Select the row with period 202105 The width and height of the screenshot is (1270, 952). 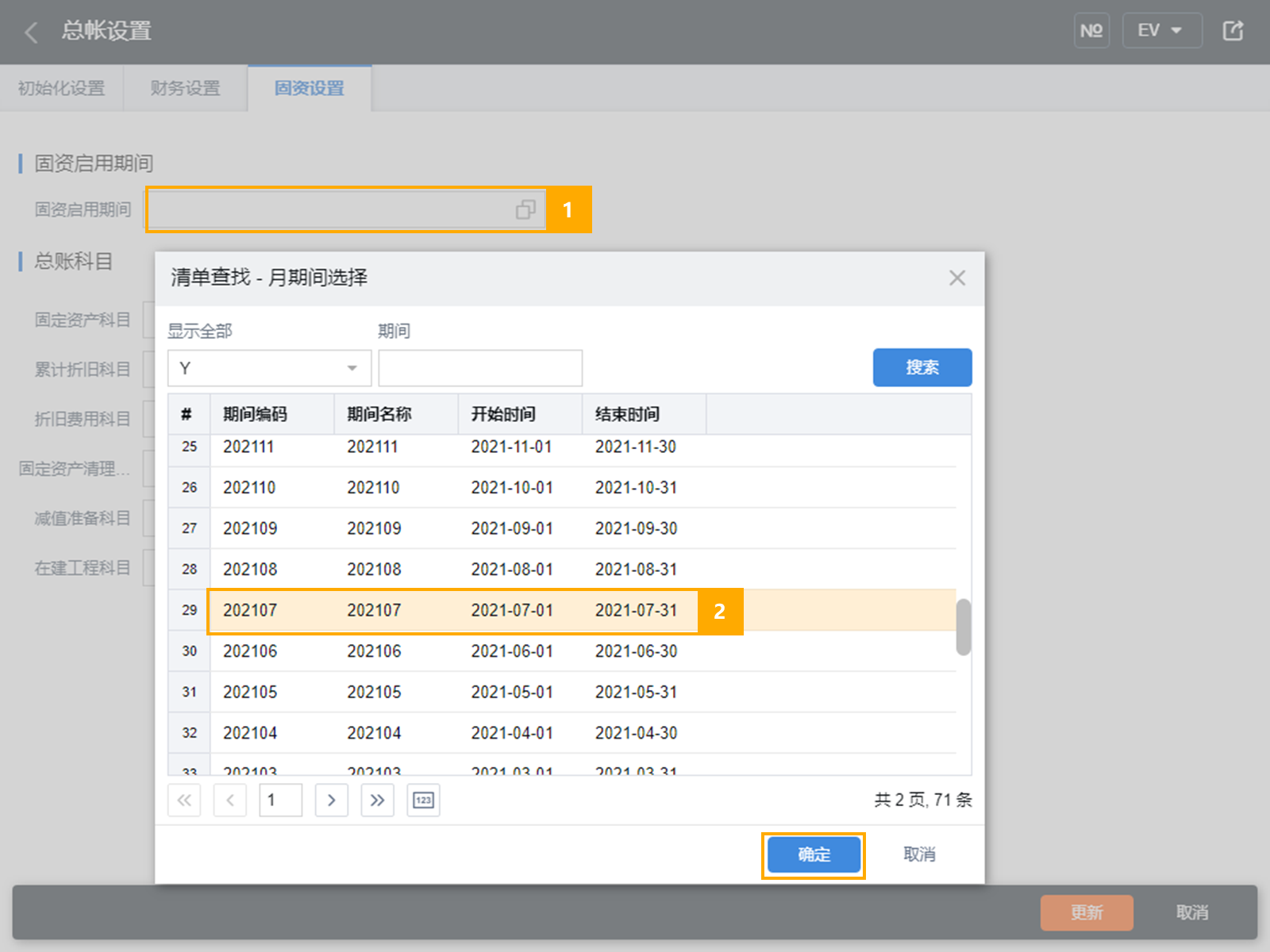point(562,692)
